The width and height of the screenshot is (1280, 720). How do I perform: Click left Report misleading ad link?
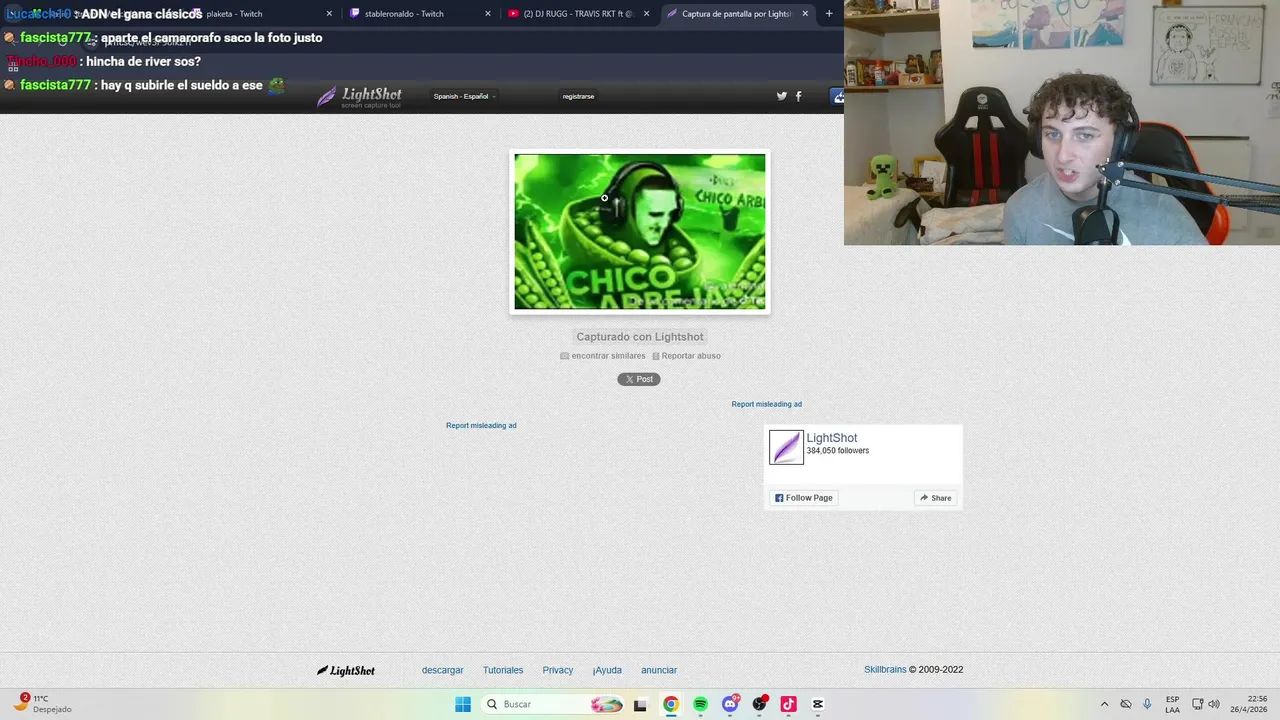pos(481,425)
